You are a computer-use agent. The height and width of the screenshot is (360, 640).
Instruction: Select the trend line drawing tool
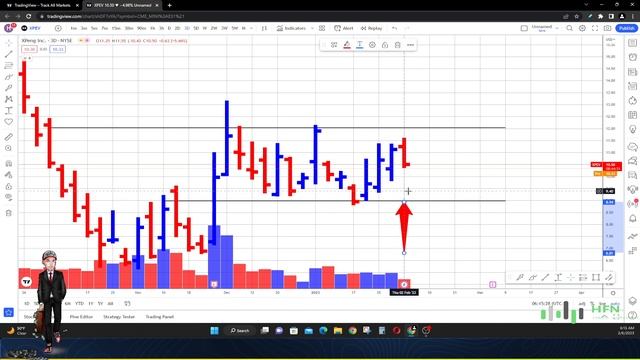pos(9,54)
